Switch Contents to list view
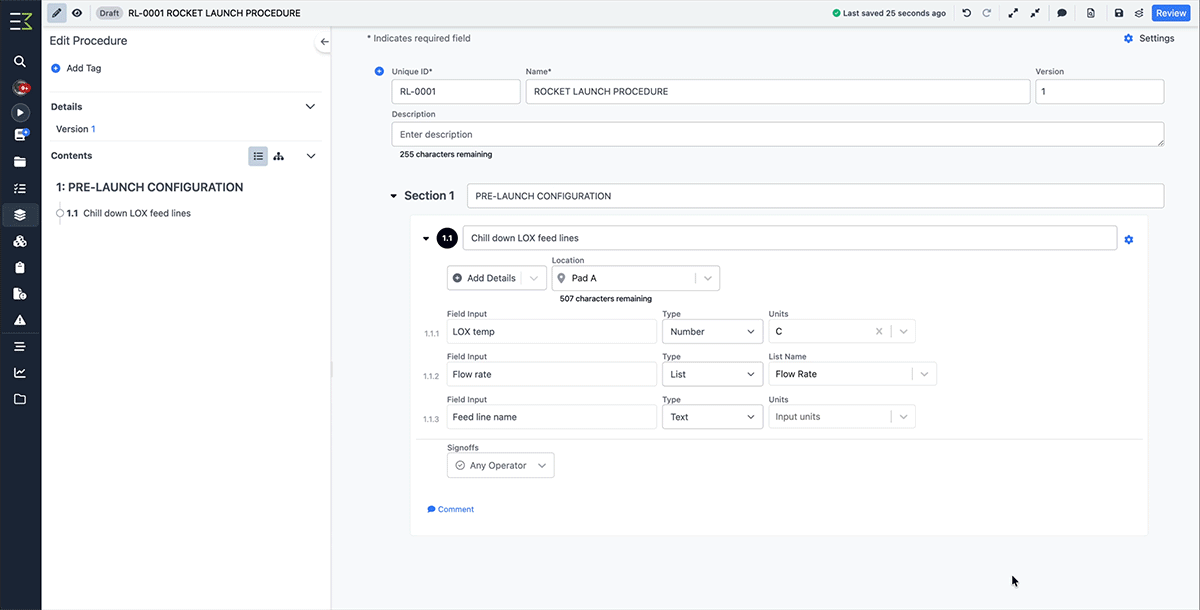The height and width of the screenshot is (610, 1200). [258, 156]
